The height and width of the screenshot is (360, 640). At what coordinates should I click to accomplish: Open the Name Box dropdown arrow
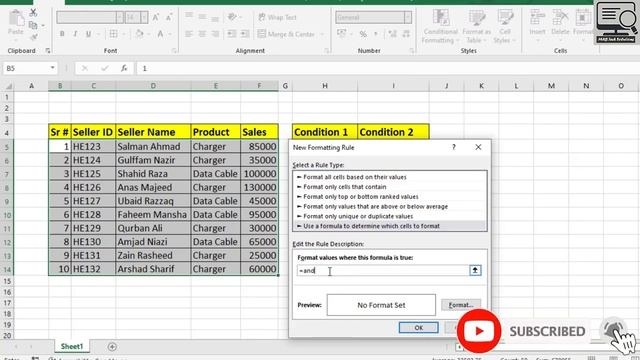coord(52,68)
